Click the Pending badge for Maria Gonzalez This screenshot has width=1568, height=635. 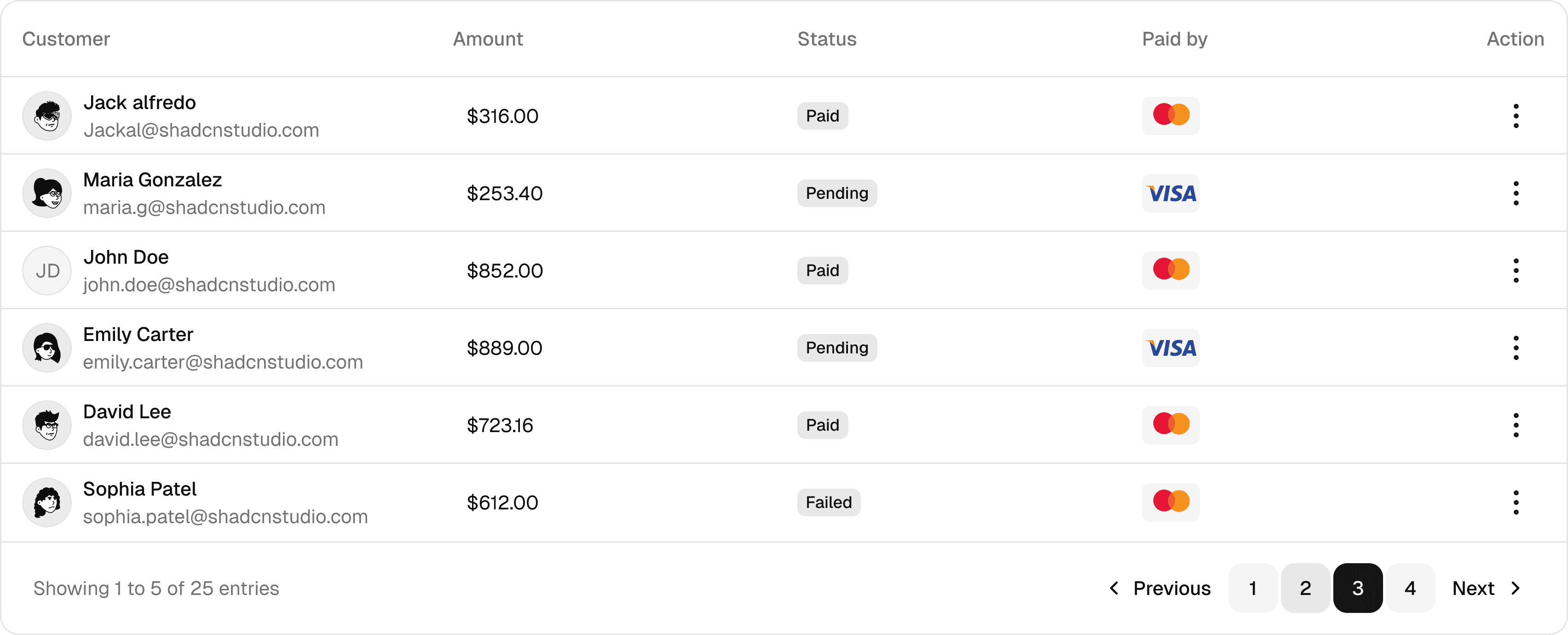[x=837, y=193]
